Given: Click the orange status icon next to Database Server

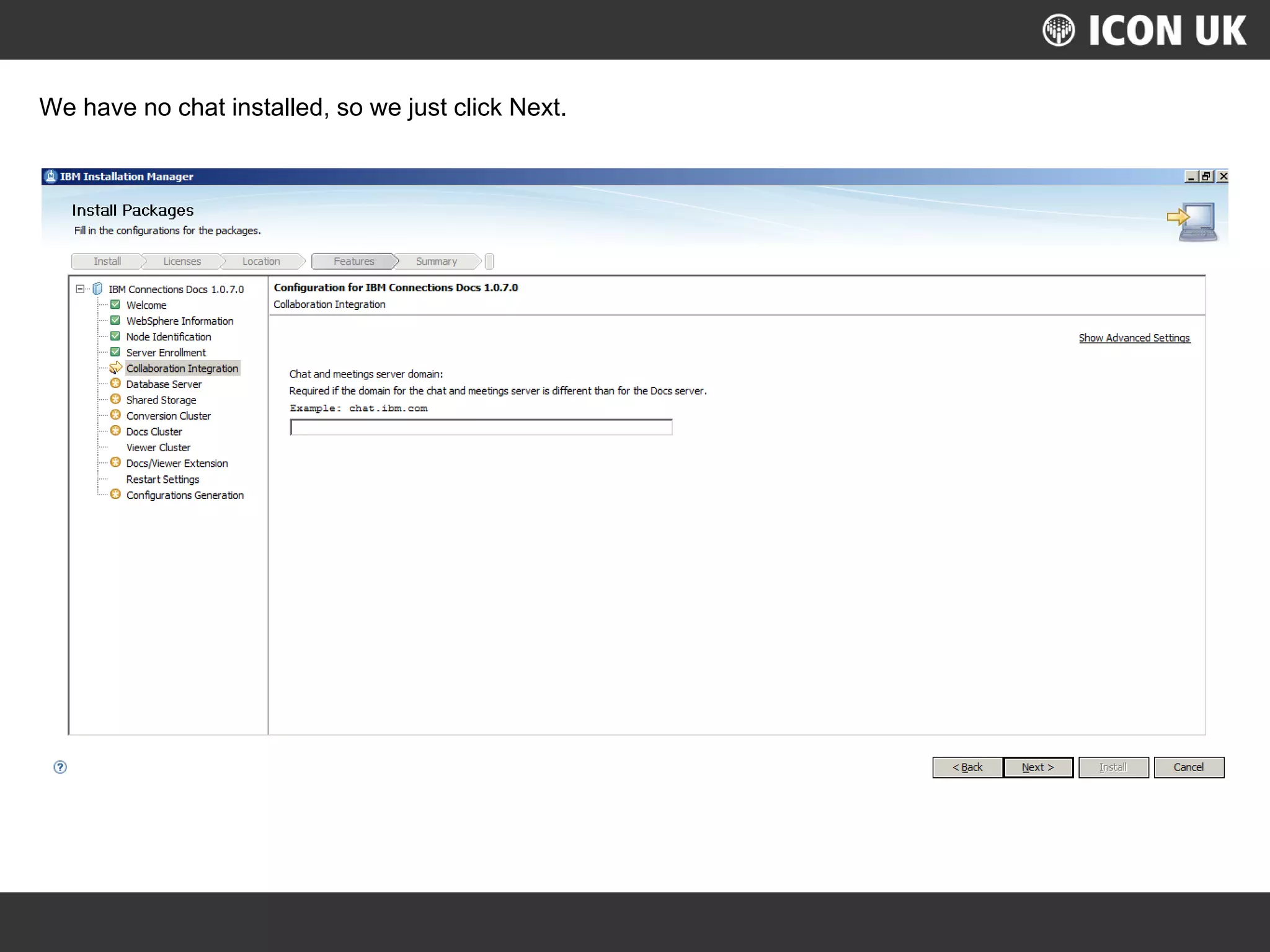Looking at the screenshot, I should click(115, 384).
